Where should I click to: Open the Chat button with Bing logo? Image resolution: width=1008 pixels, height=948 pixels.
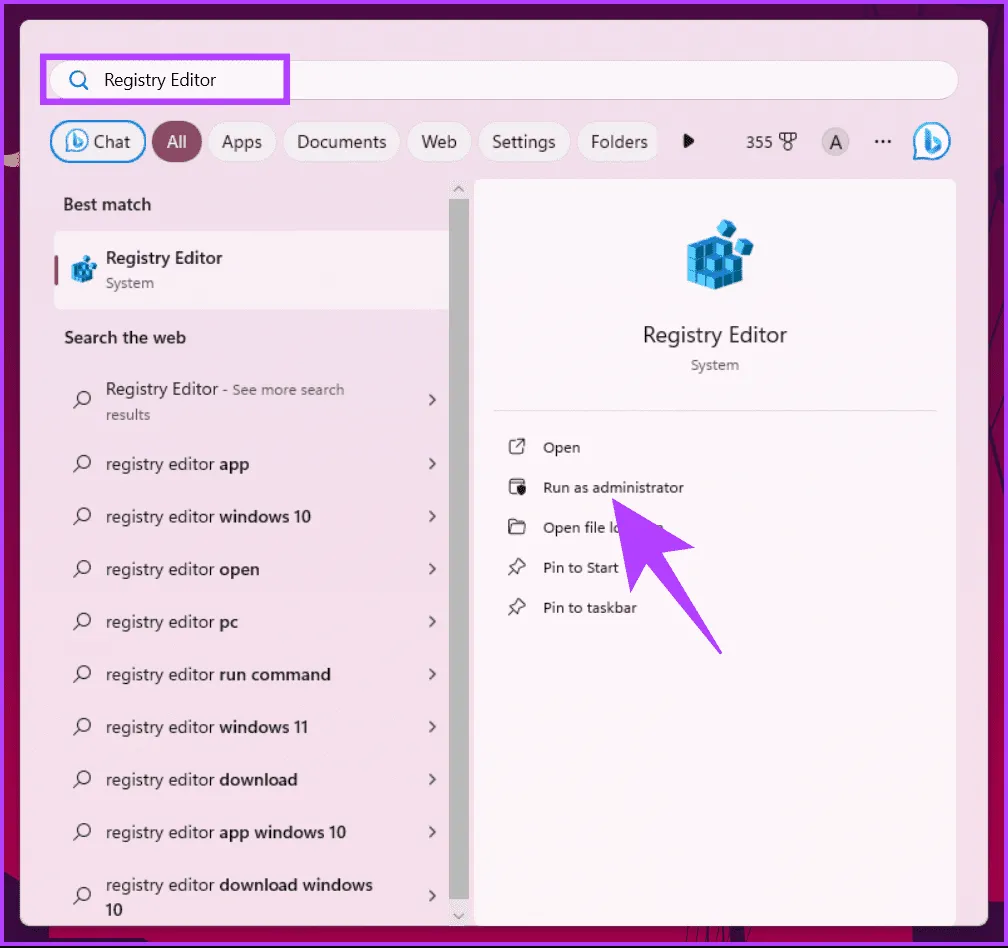click(x=98, y=142)
